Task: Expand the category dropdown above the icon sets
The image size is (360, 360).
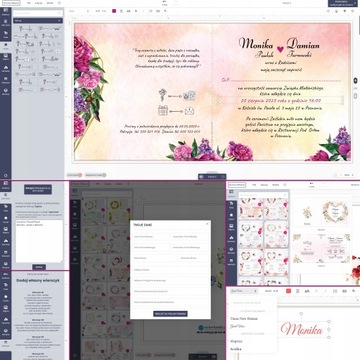Action: [x=38, y=21]
